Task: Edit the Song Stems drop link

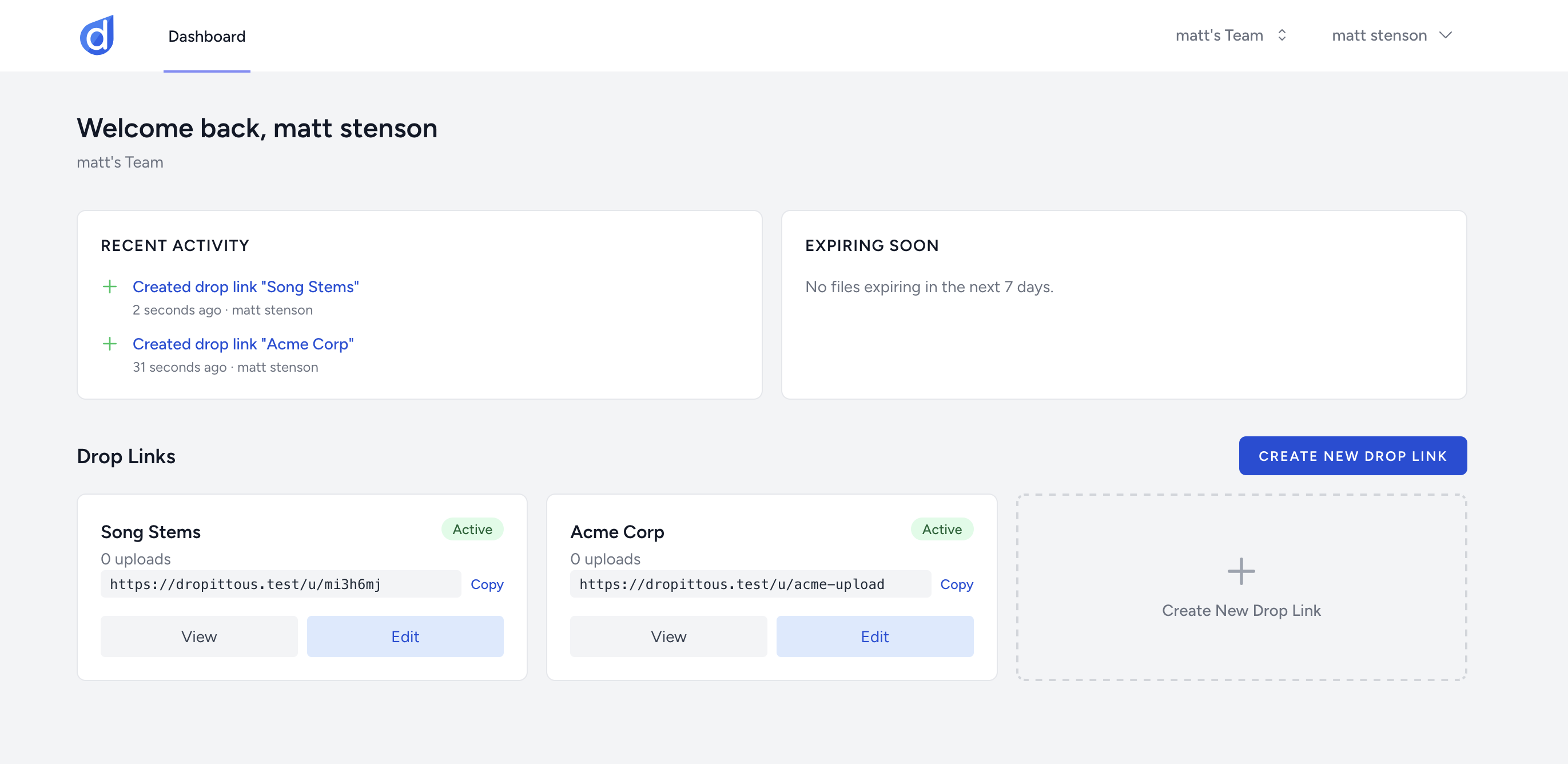Action: pyautogui.click(x=405, y=636)
